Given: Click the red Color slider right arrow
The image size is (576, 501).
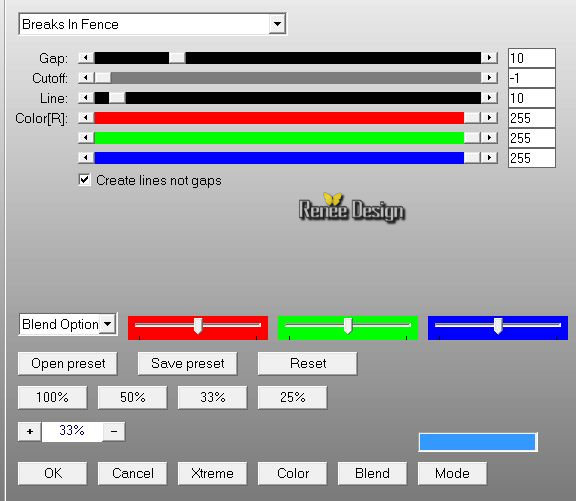Looking at the screenshot, I should pos(489,118).
